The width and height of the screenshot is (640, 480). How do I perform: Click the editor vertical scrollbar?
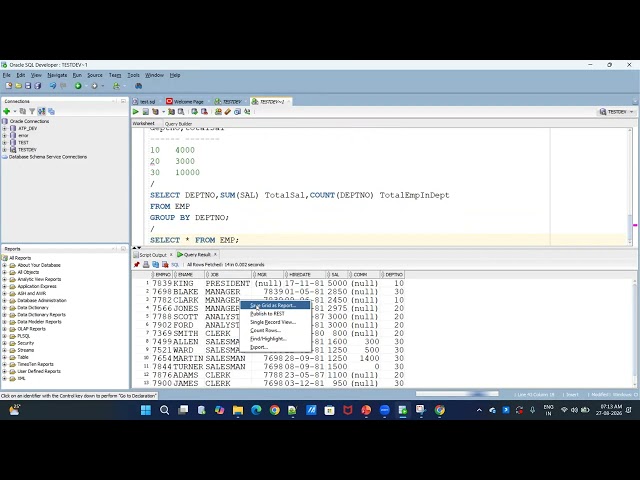[x=629, y=186]
